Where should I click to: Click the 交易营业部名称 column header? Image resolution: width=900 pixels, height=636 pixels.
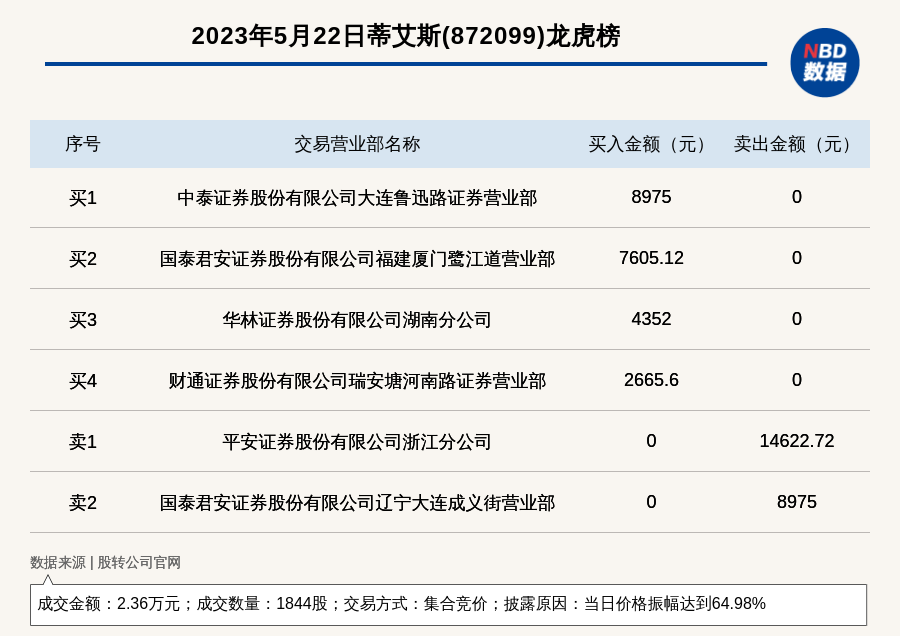(357, 144)
